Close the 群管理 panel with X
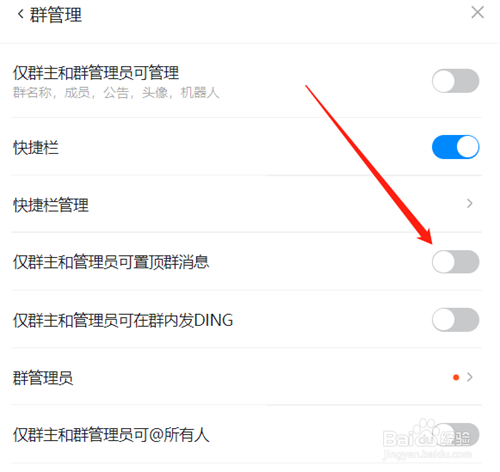 (477, 13)
